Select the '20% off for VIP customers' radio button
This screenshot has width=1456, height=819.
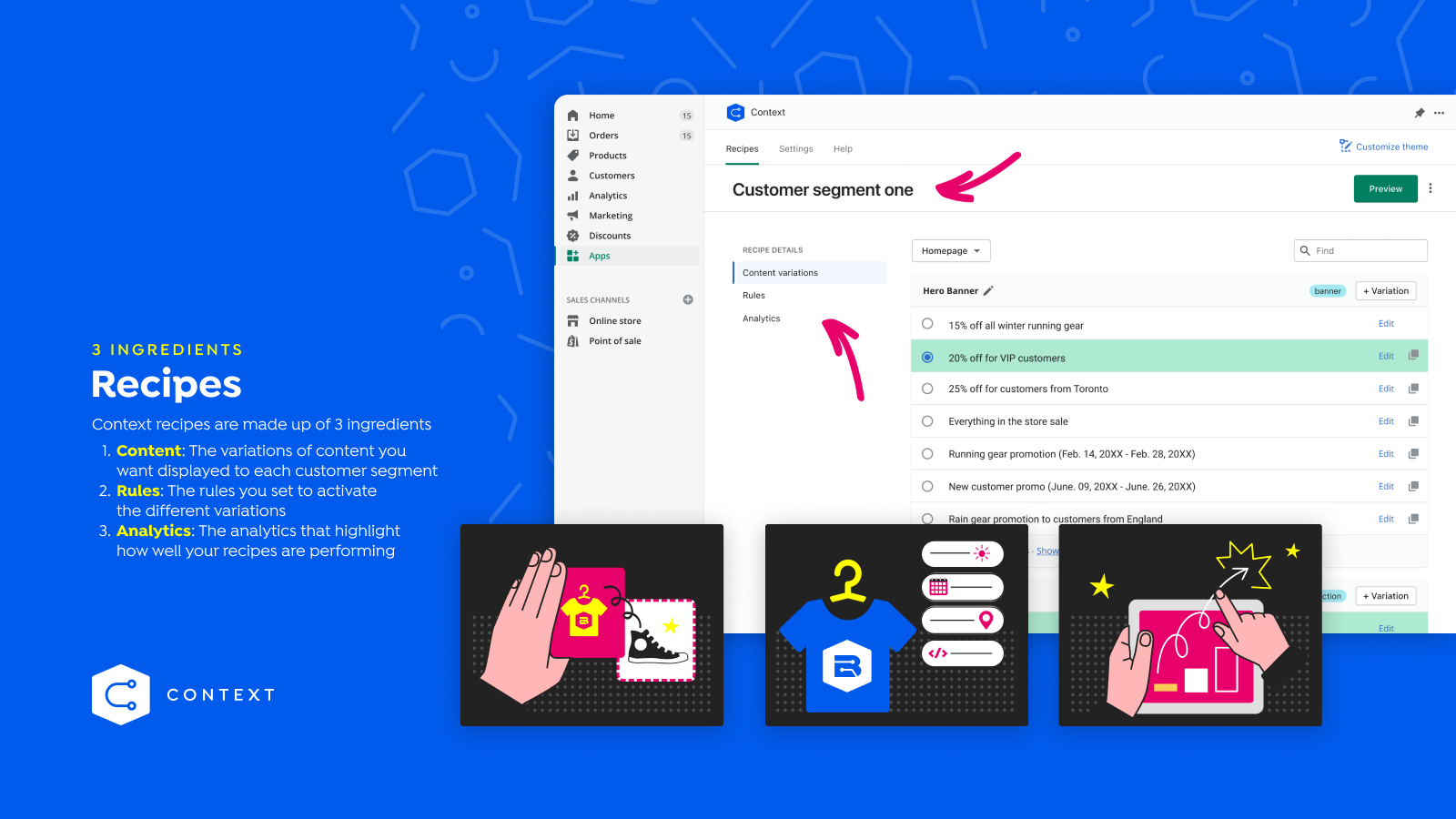(x=927, y=357)
